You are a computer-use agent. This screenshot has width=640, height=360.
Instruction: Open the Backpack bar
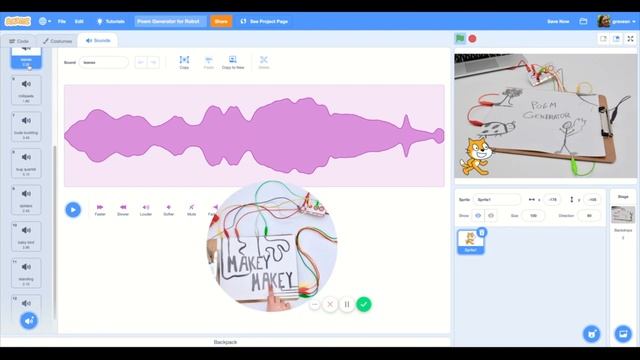pyautogui.click(x=225, y=342)
